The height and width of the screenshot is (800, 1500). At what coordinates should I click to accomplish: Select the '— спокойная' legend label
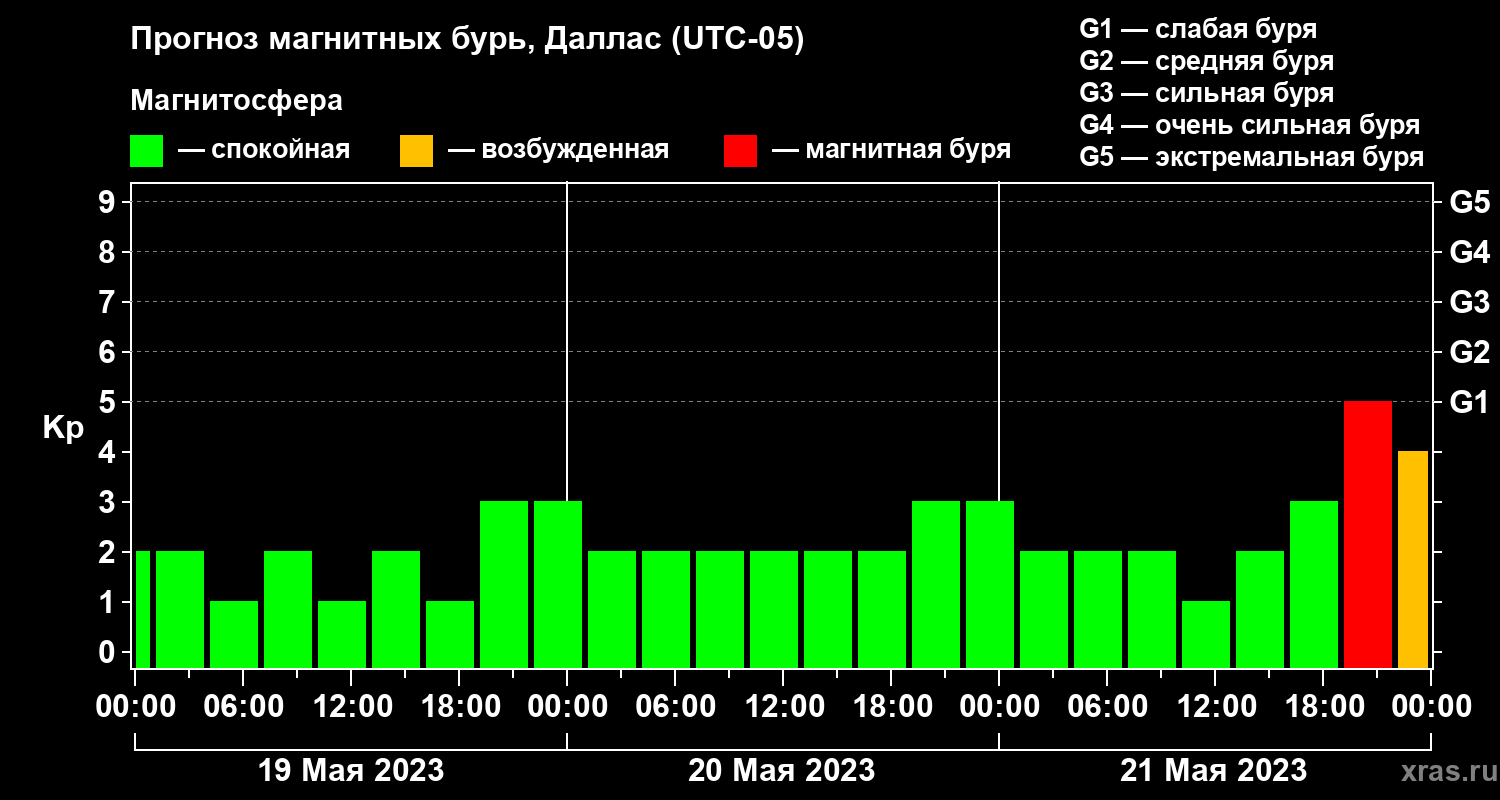pos(264,151)
